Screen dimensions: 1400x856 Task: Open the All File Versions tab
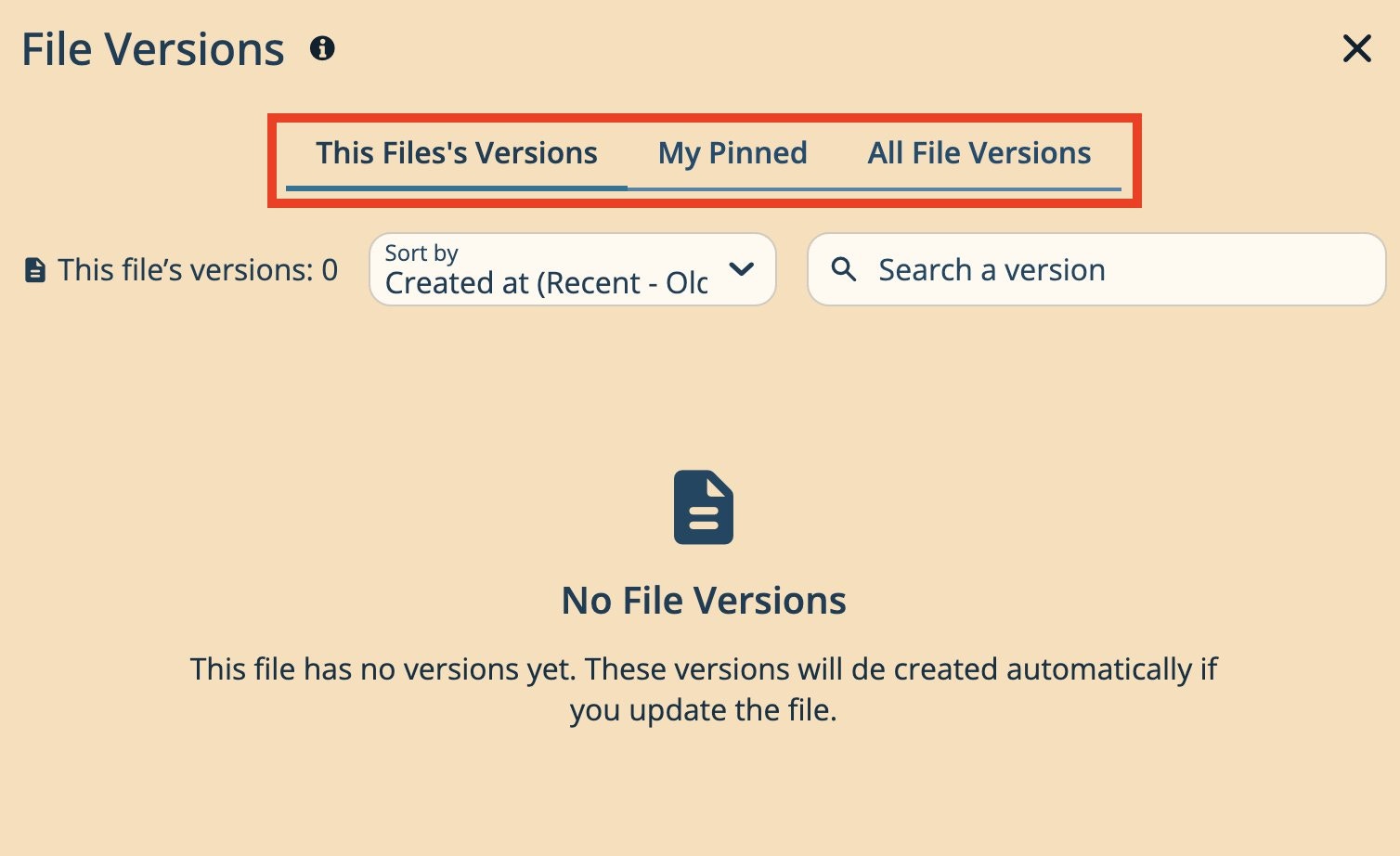979,152
